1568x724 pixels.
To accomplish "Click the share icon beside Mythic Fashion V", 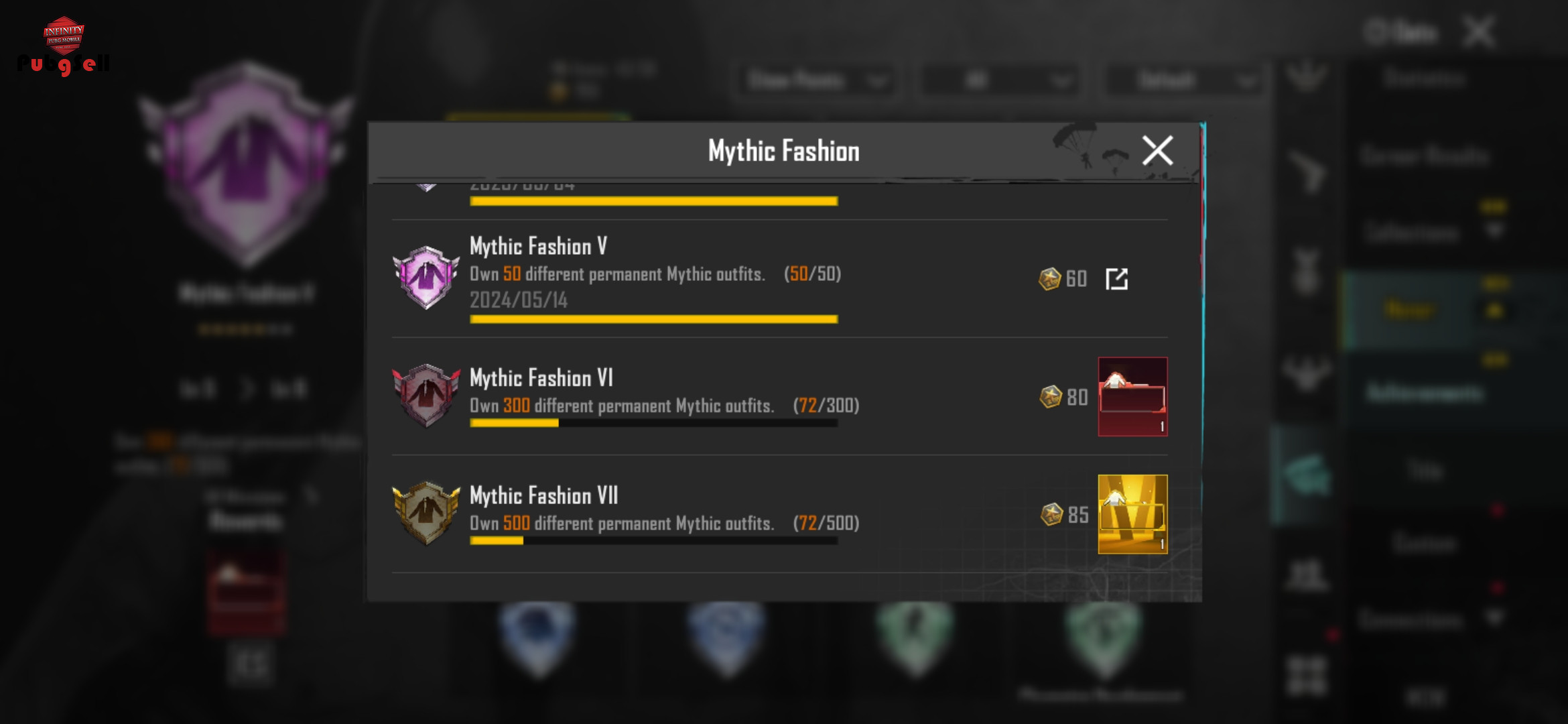I will tap(1116, 279).
